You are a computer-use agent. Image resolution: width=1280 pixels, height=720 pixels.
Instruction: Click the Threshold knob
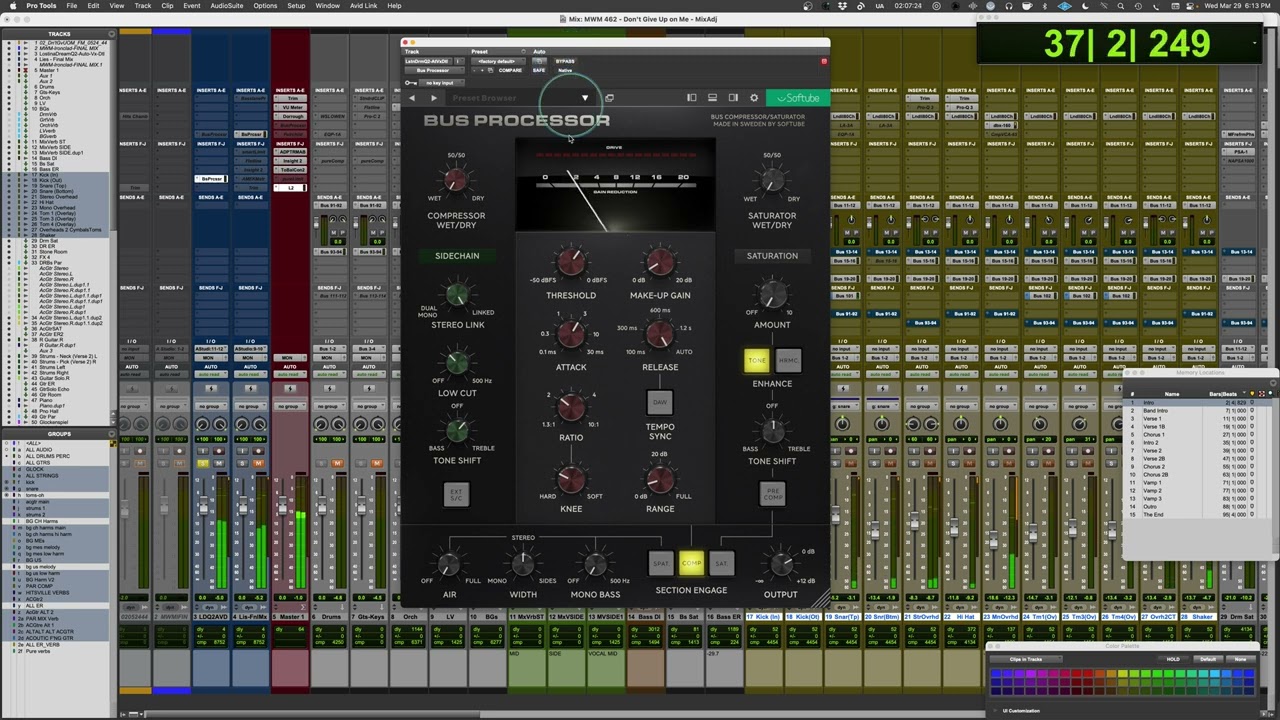click(x=571, y=263)
